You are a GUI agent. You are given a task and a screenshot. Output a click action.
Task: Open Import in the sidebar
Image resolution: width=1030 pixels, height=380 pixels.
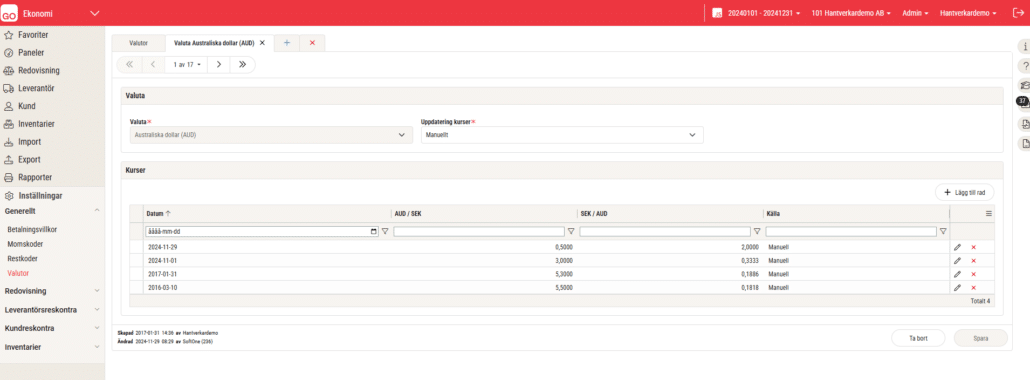(x=30, y=141)
